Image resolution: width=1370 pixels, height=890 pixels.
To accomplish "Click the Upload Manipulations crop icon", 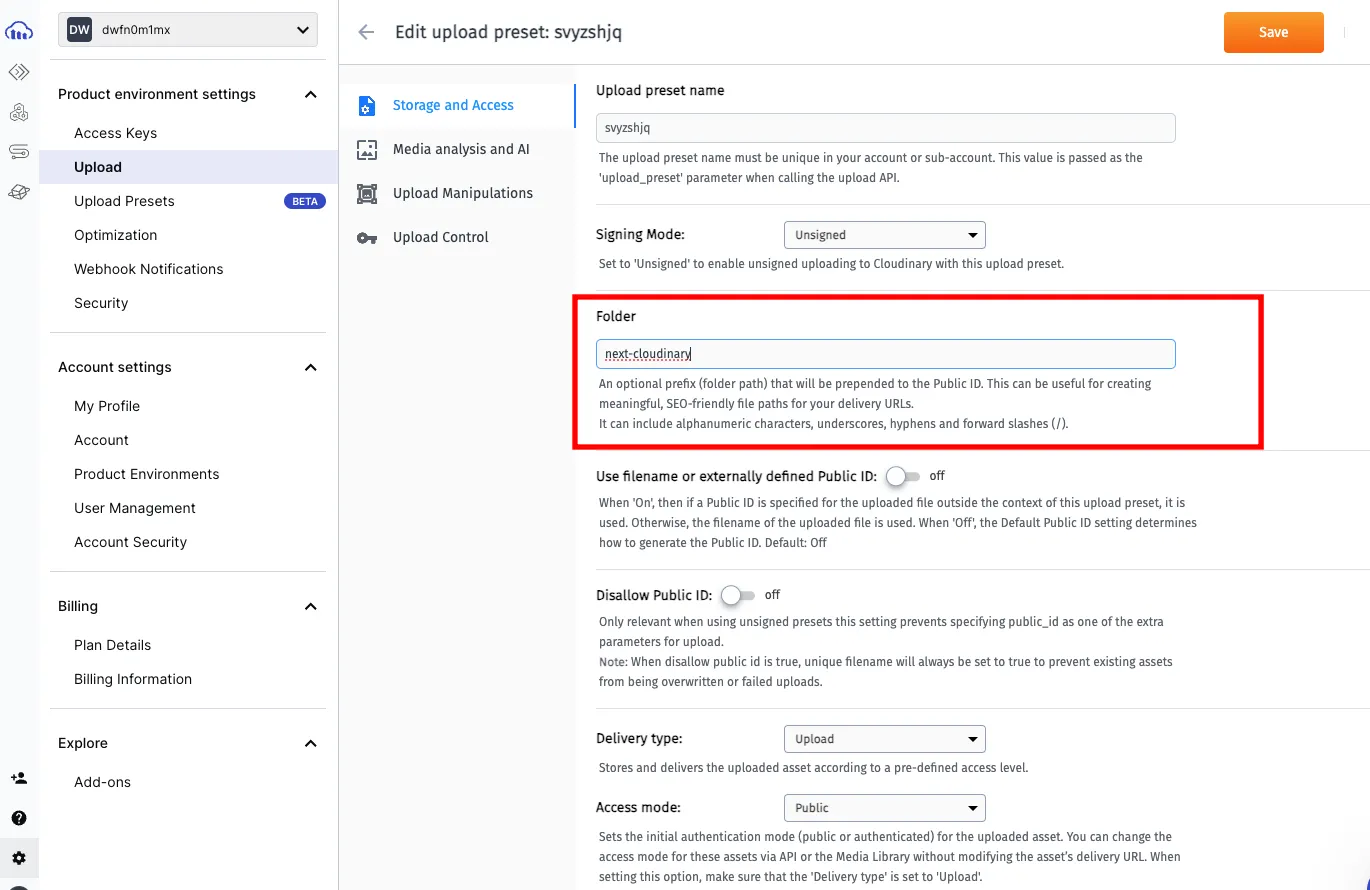I will 367,194.
